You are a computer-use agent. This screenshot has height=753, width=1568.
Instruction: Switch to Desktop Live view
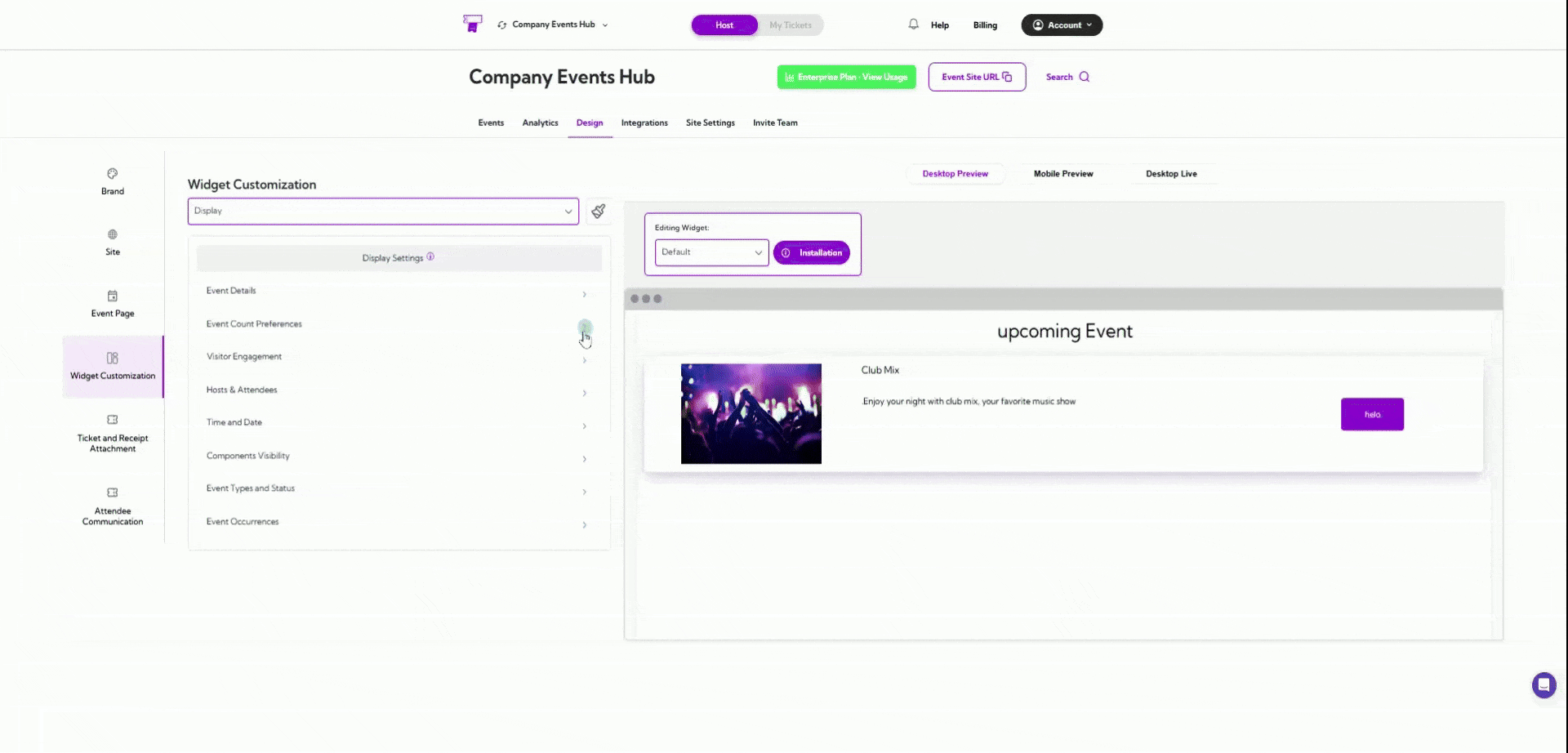[1171, 174]
